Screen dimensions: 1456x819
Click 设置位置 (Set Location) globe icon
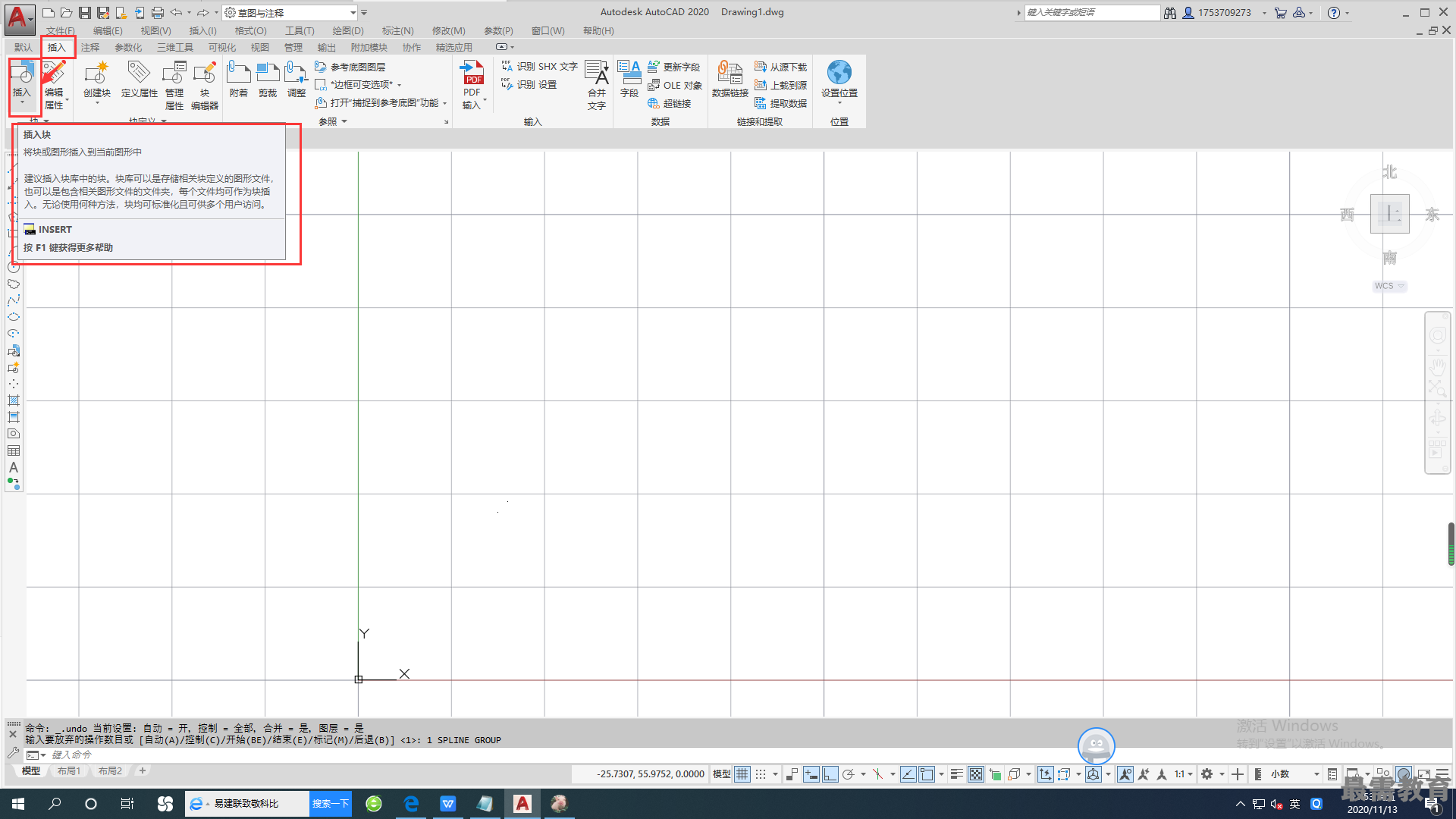tap(839, 73)
